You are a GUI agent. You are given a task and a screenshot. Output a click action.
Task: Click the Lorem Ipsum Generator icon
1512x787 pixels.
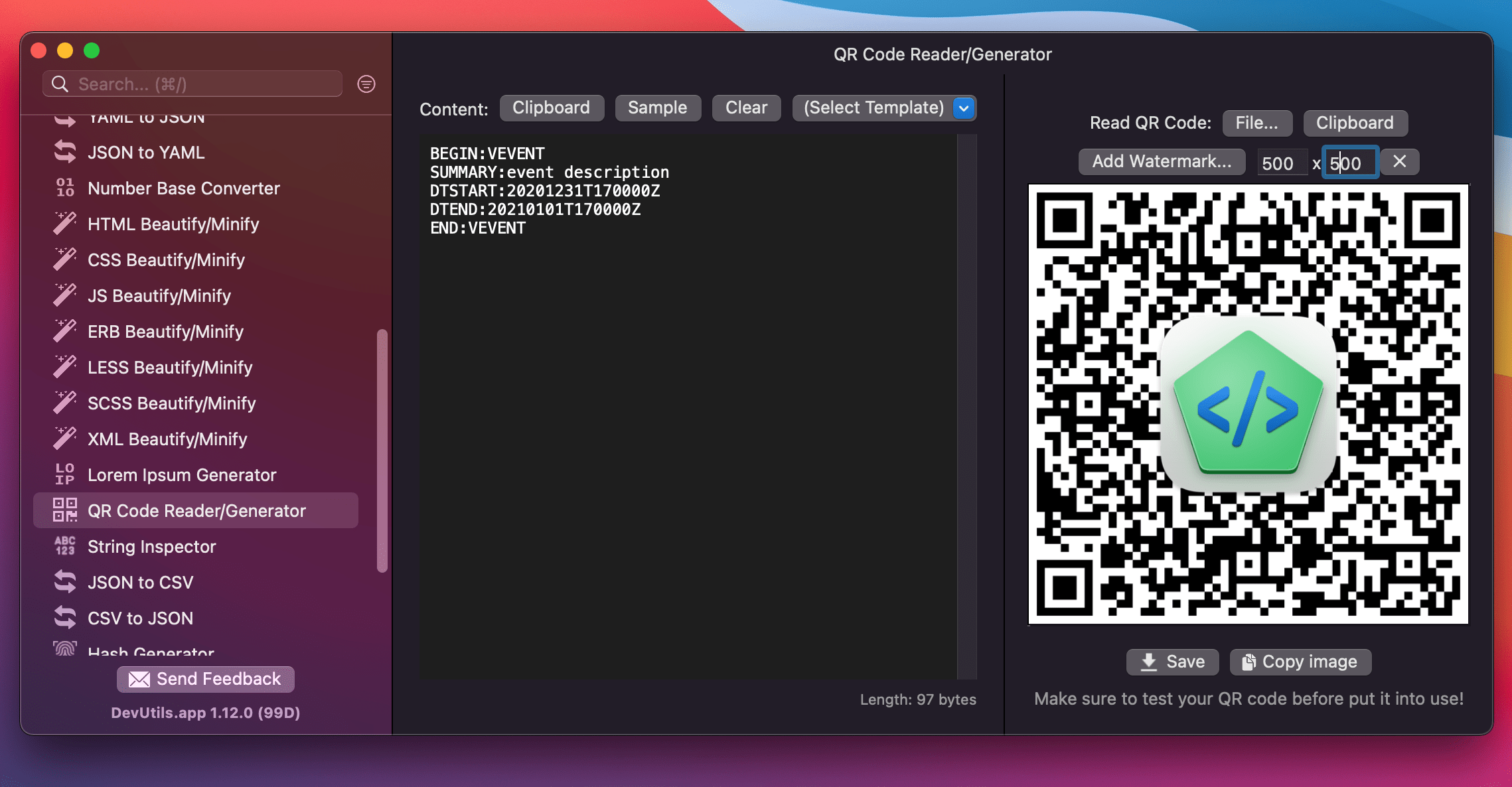click(65, 474)
